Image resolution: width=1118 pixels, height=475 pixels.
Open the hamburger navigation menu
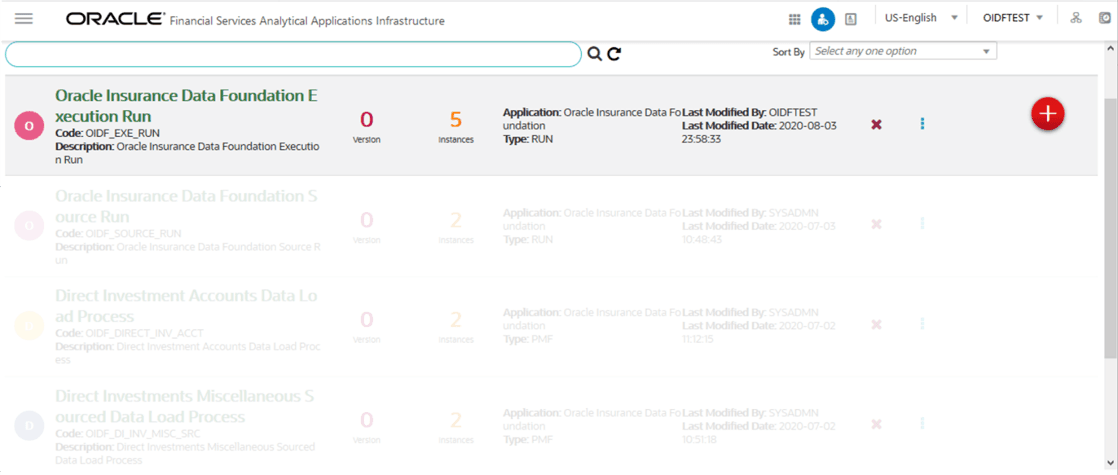[x=24, y=19]
